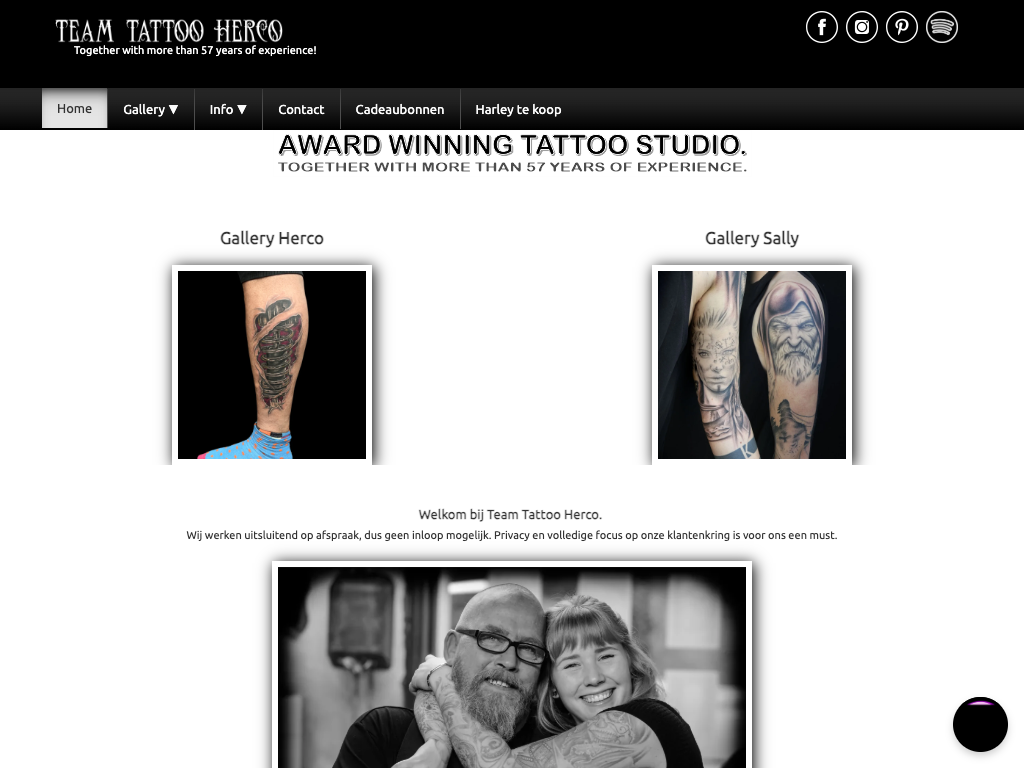Screen dimensions: 1024x768
Task: Expand the Info dropdown arrow
Action: pyautogui.click(x=242, y=110)
